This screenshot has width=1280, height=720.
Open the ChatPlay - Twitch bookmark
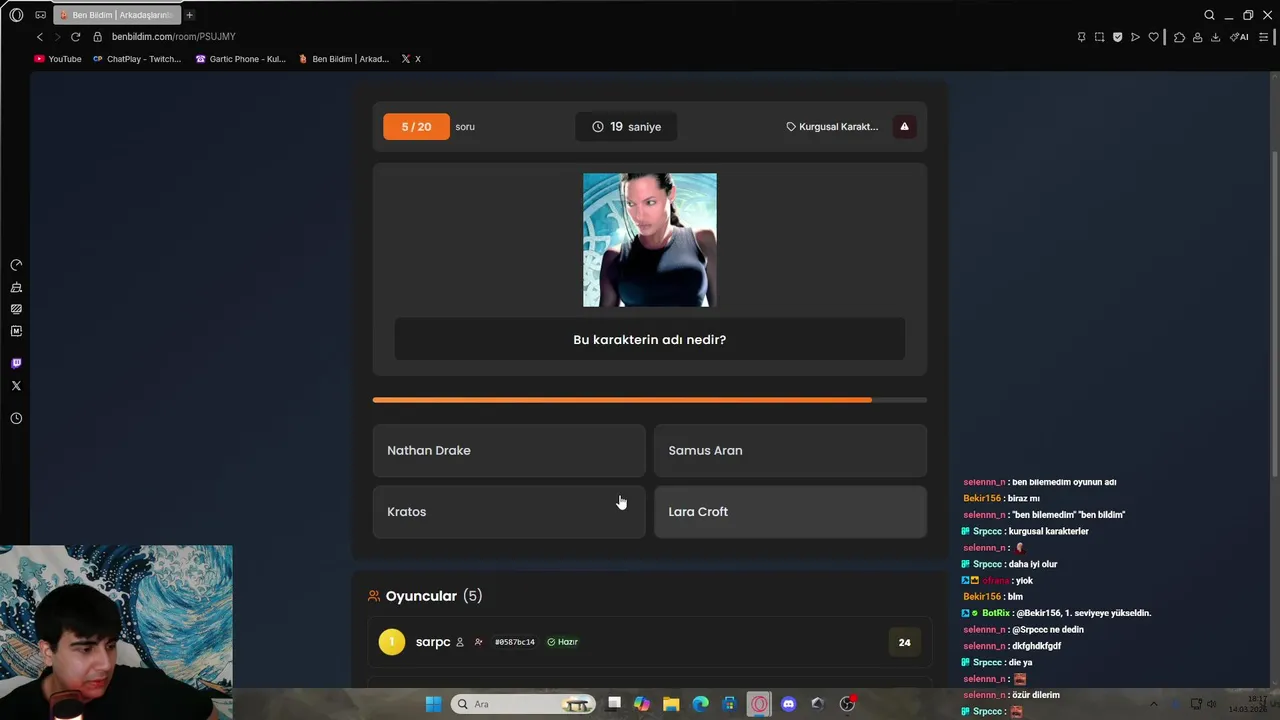click(137, 59)
